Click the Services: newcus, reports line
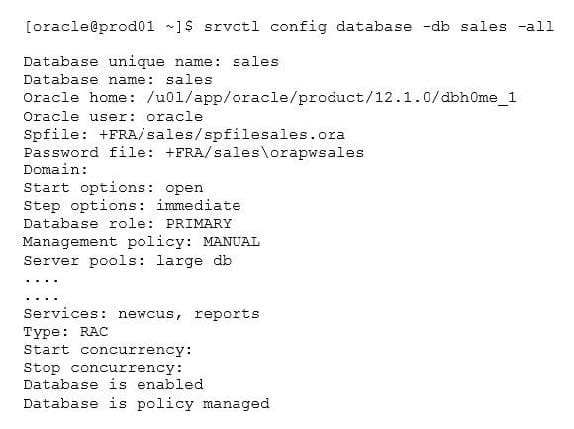Image resolution: width=574 pixels, height=429 pixels. (141, 314)
